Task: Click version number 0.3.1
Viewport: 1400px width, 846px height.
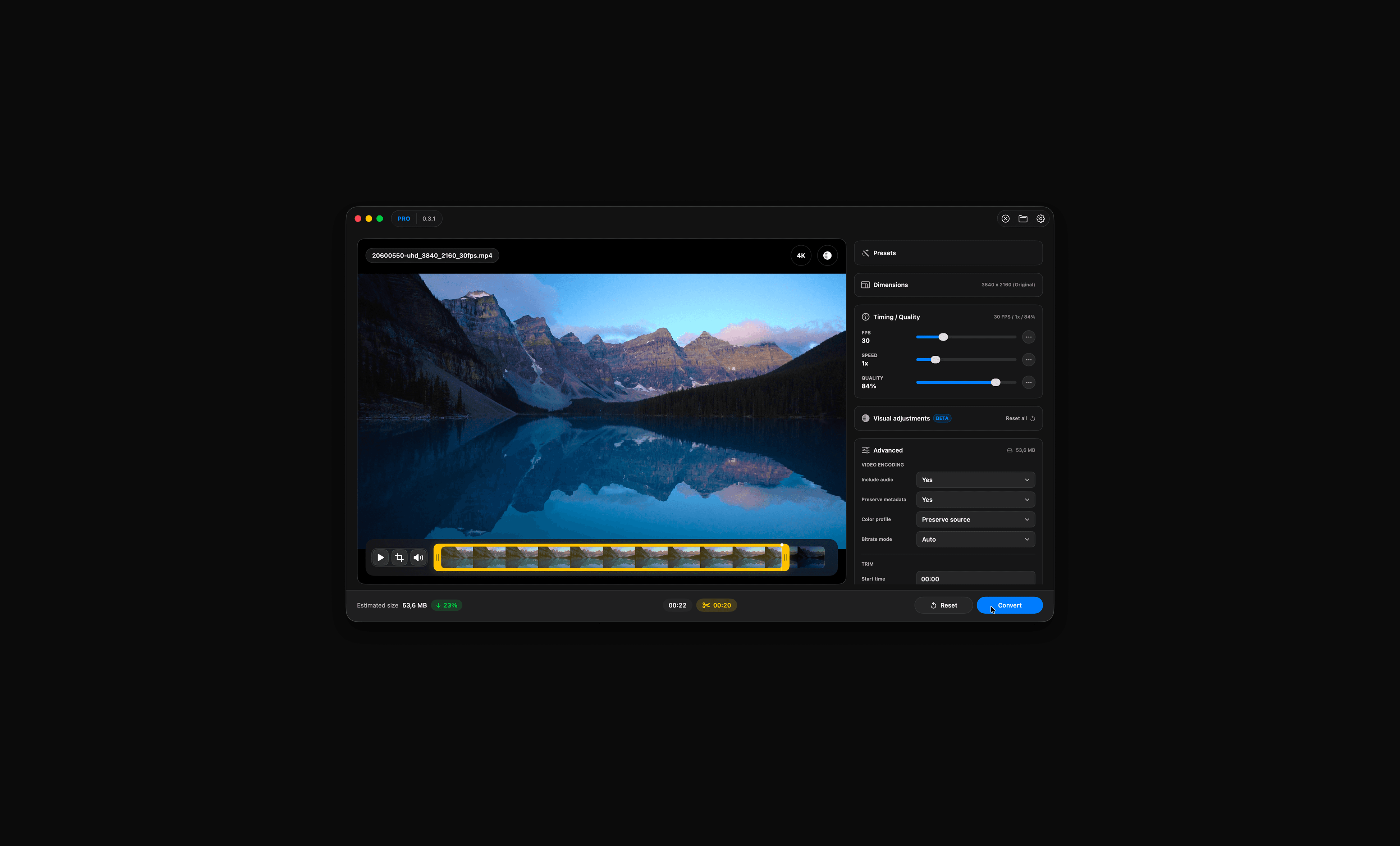Action: click(429, 218)
